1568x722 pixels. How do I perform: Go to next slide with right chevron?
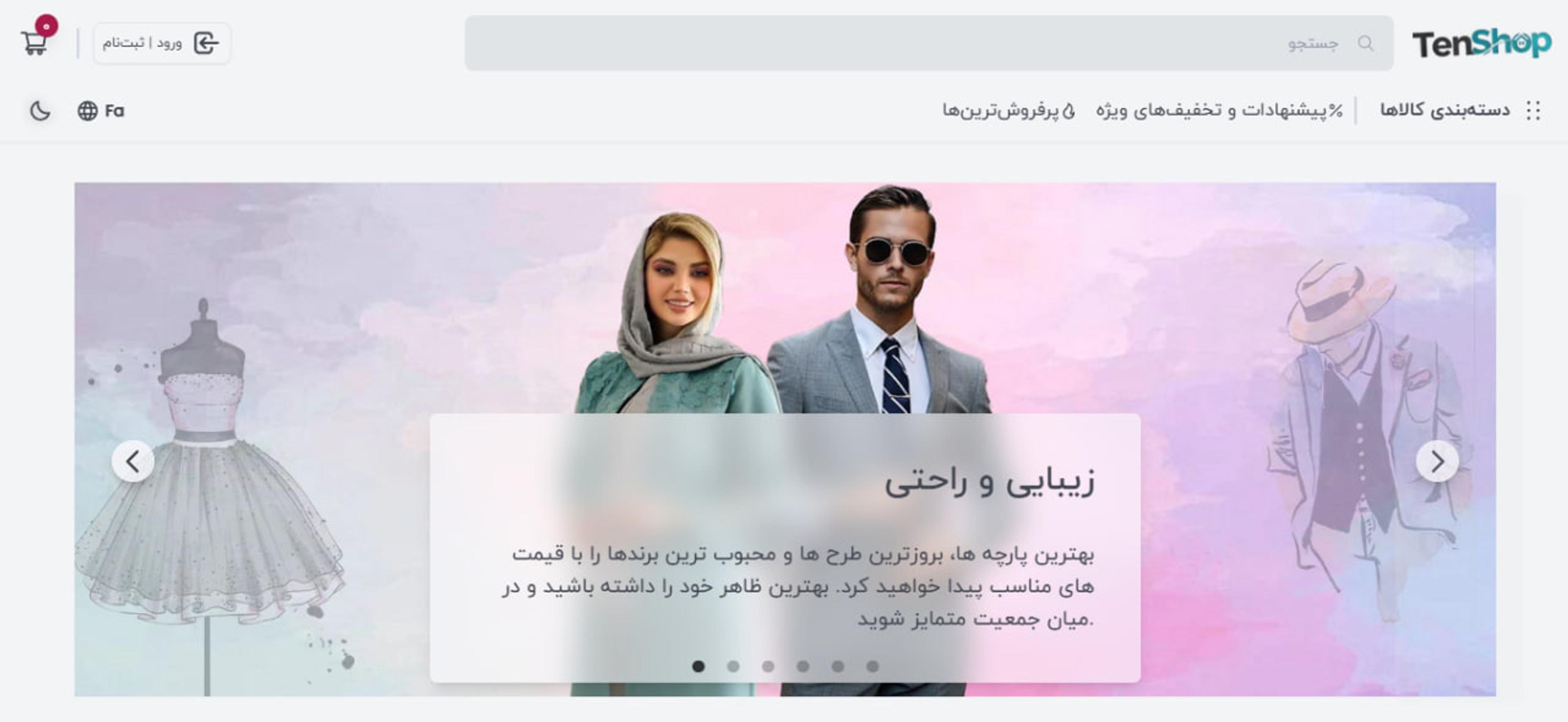[x=1437, y=461]
